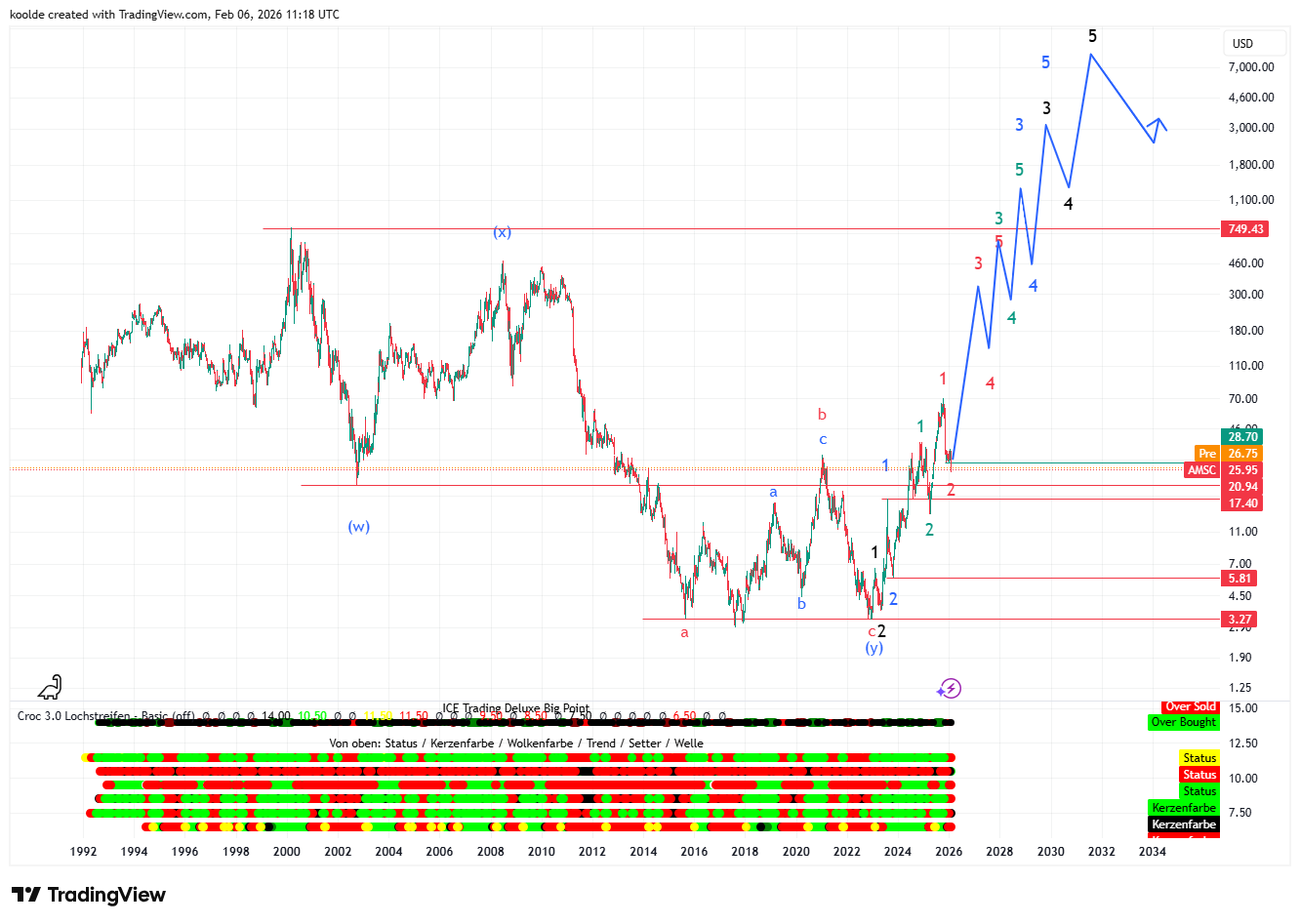Select the blue (x) wave label

(x=502, y=232)
